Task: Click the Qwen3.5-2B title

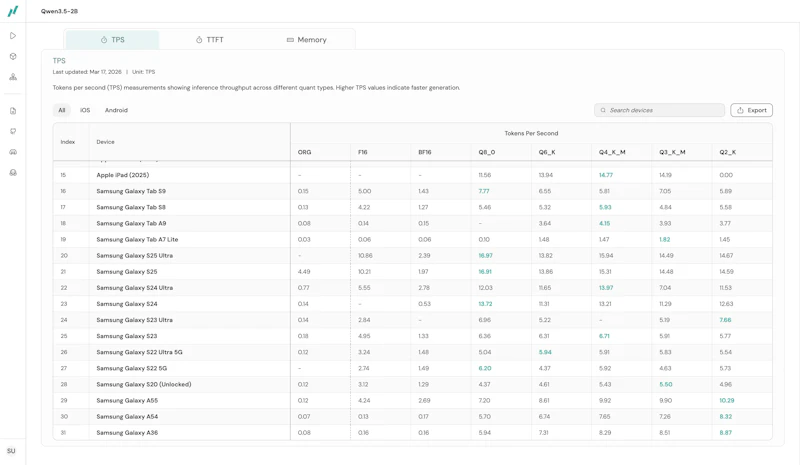Action: (59, 11)
